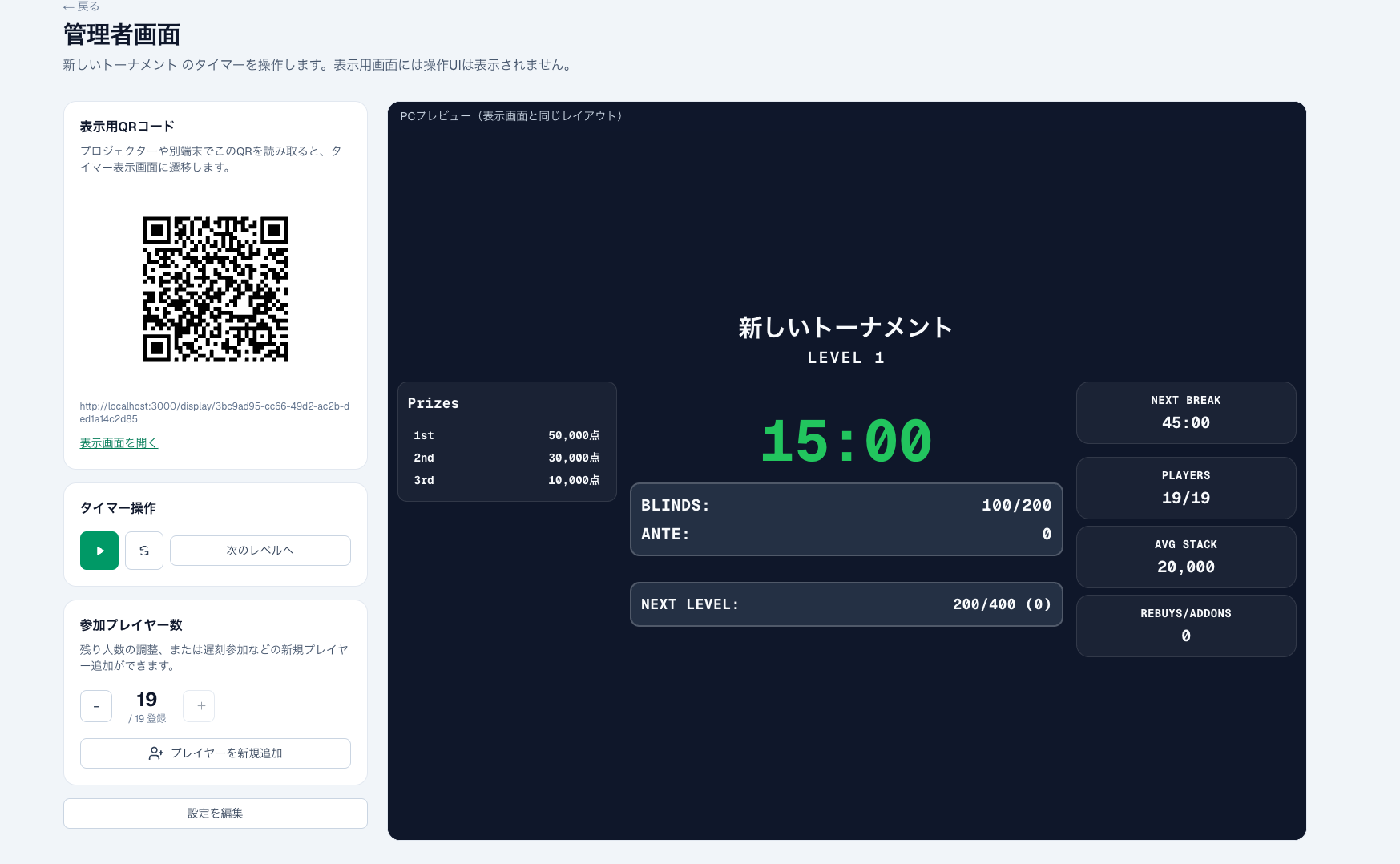Click プレイヤーを新規追加 button
Image resolution: width=1400 pixels, height=864 pixels.
point(216,753)
